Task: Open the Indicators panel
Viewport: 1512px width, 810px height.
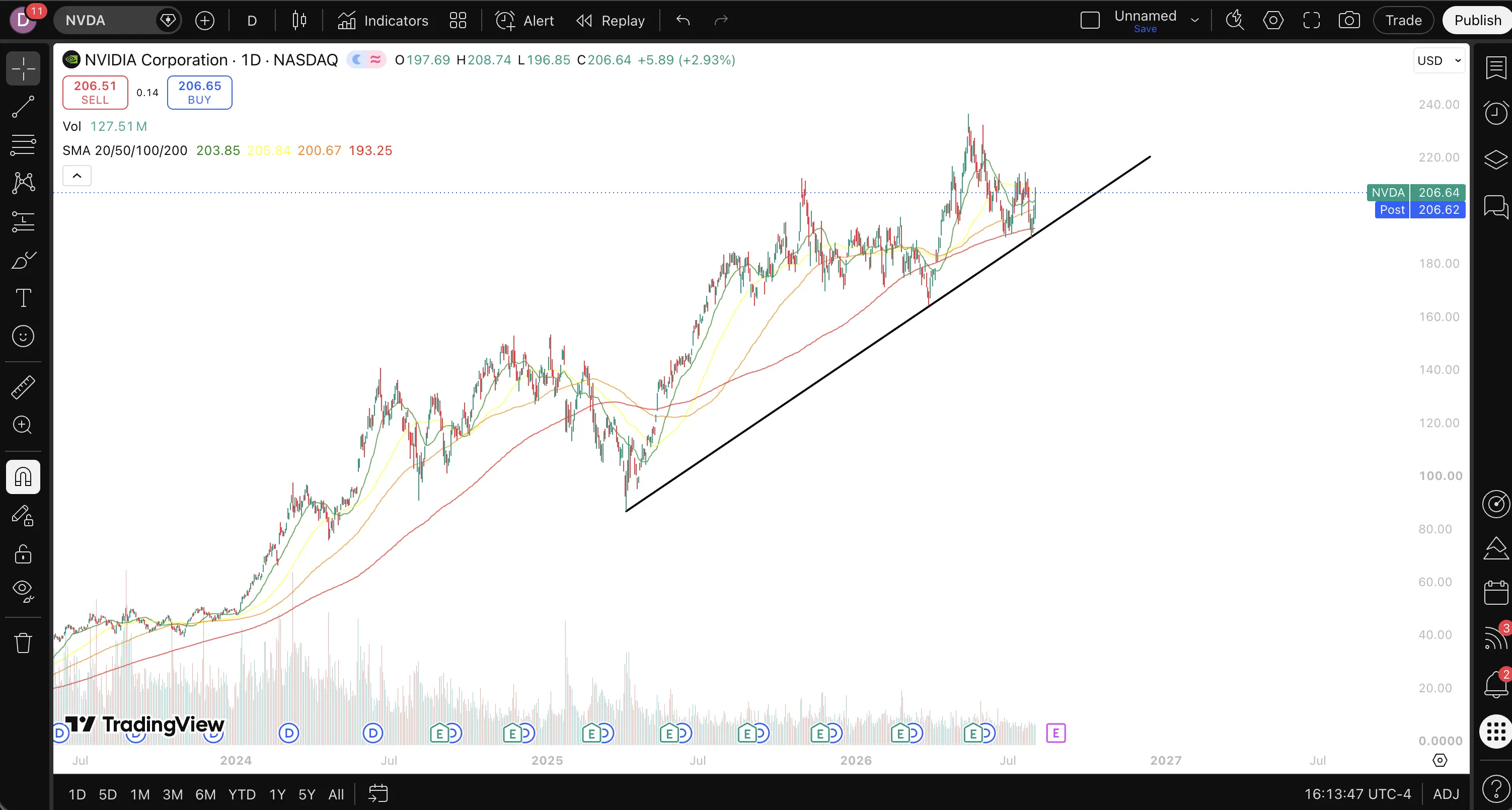Action: coord(383,21)
